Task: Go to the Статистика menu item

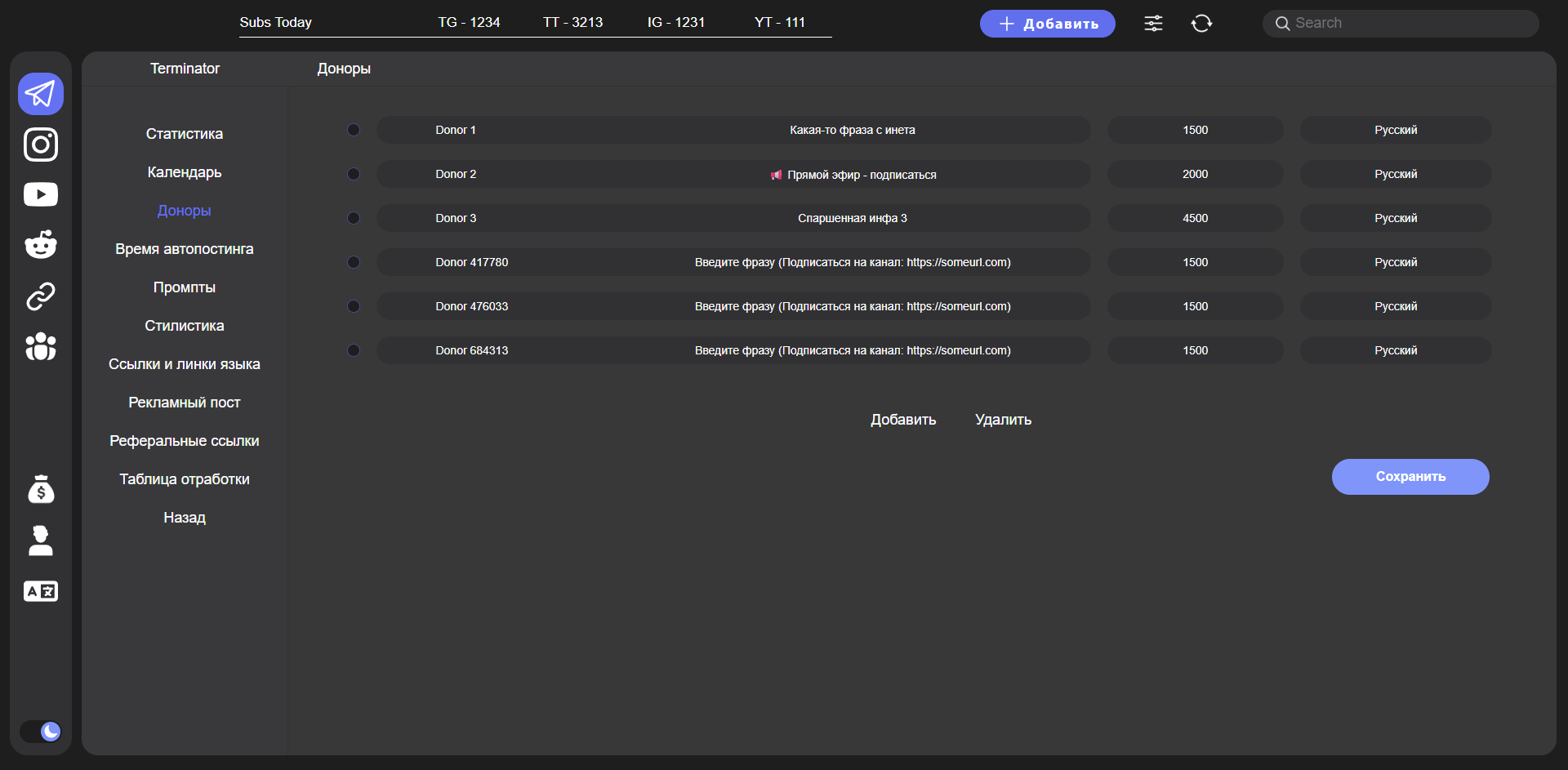Action: [185, 134]
